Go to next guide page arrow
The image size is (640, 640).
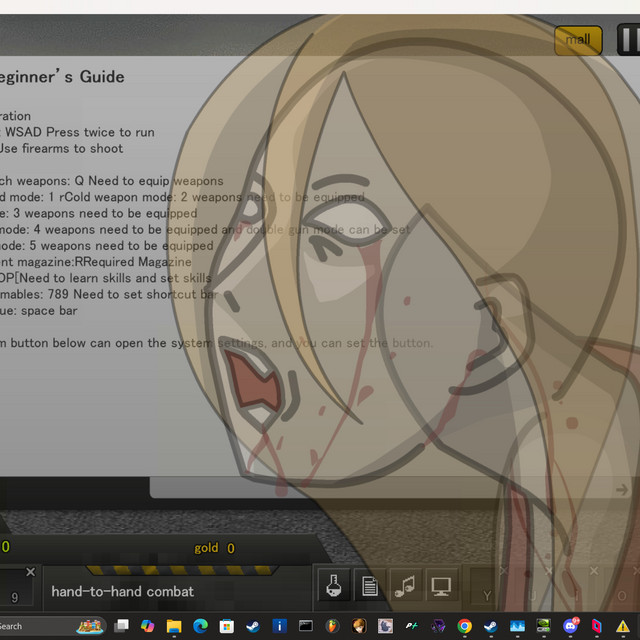[x=622, y=489]
